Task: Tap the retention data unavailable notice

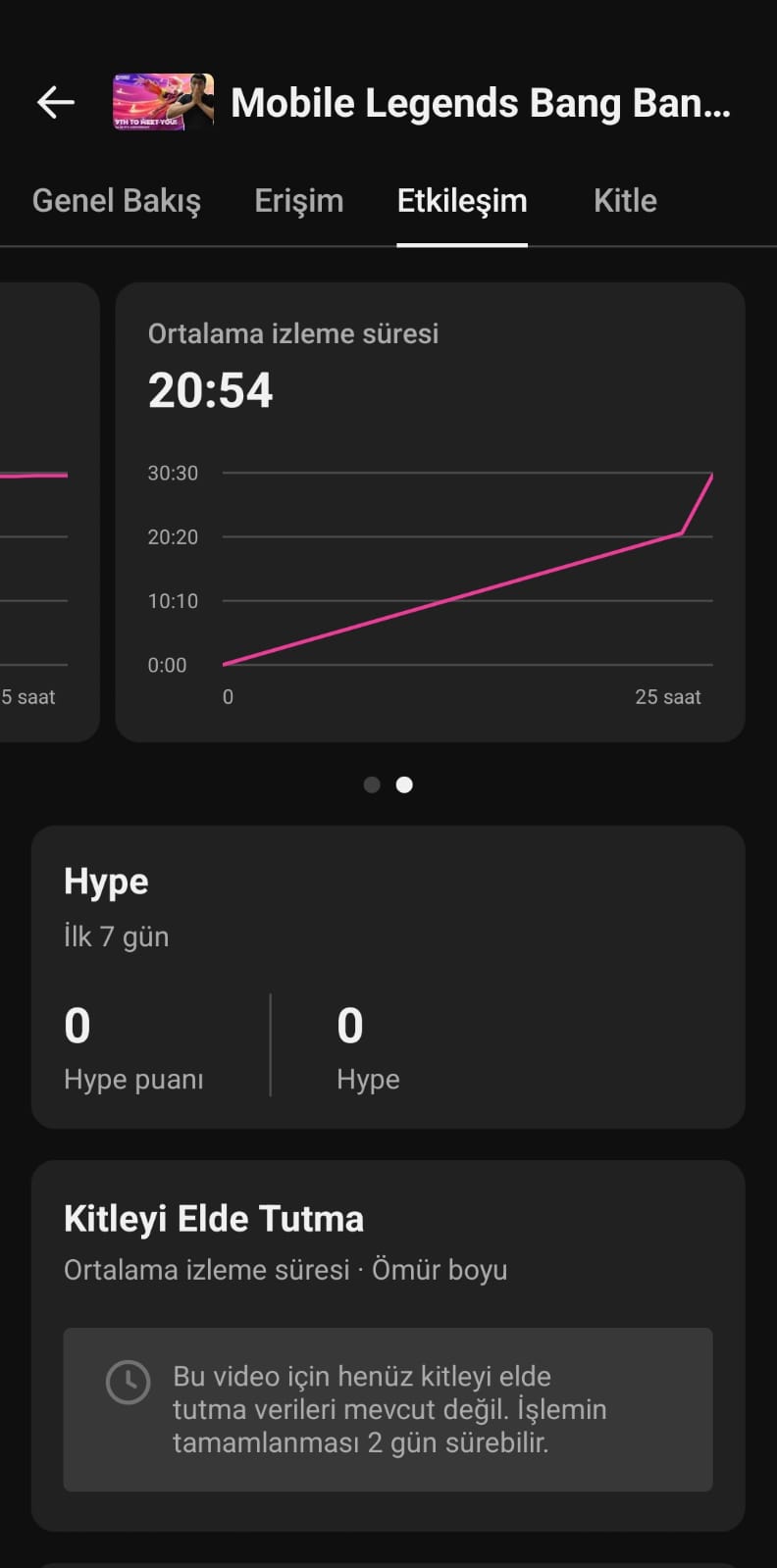Action: (x=388, y=1409)
